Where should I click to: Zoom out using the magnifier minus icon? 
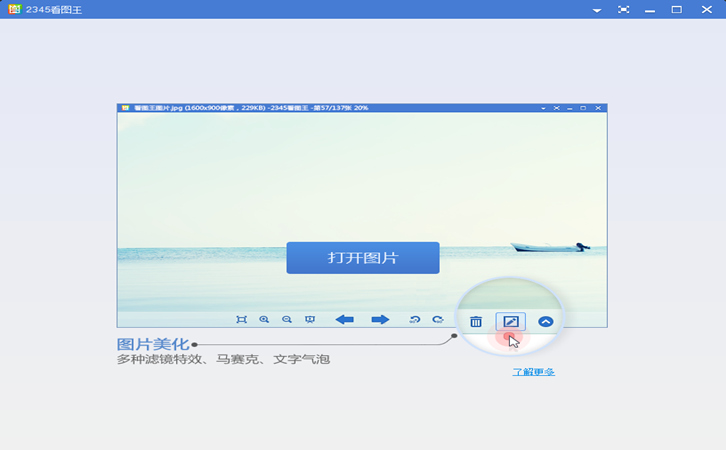287,320
